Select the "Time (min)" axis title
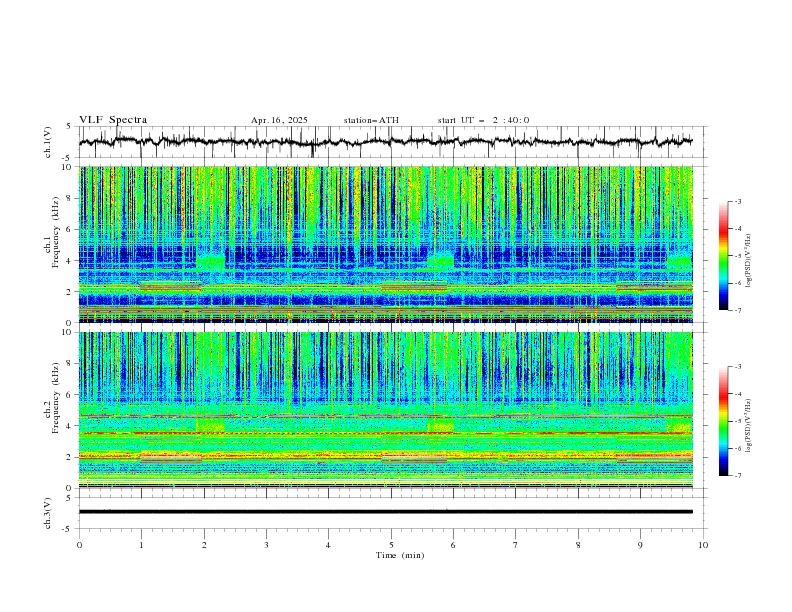This screenshot has width=792, height=612. [400, 555]
